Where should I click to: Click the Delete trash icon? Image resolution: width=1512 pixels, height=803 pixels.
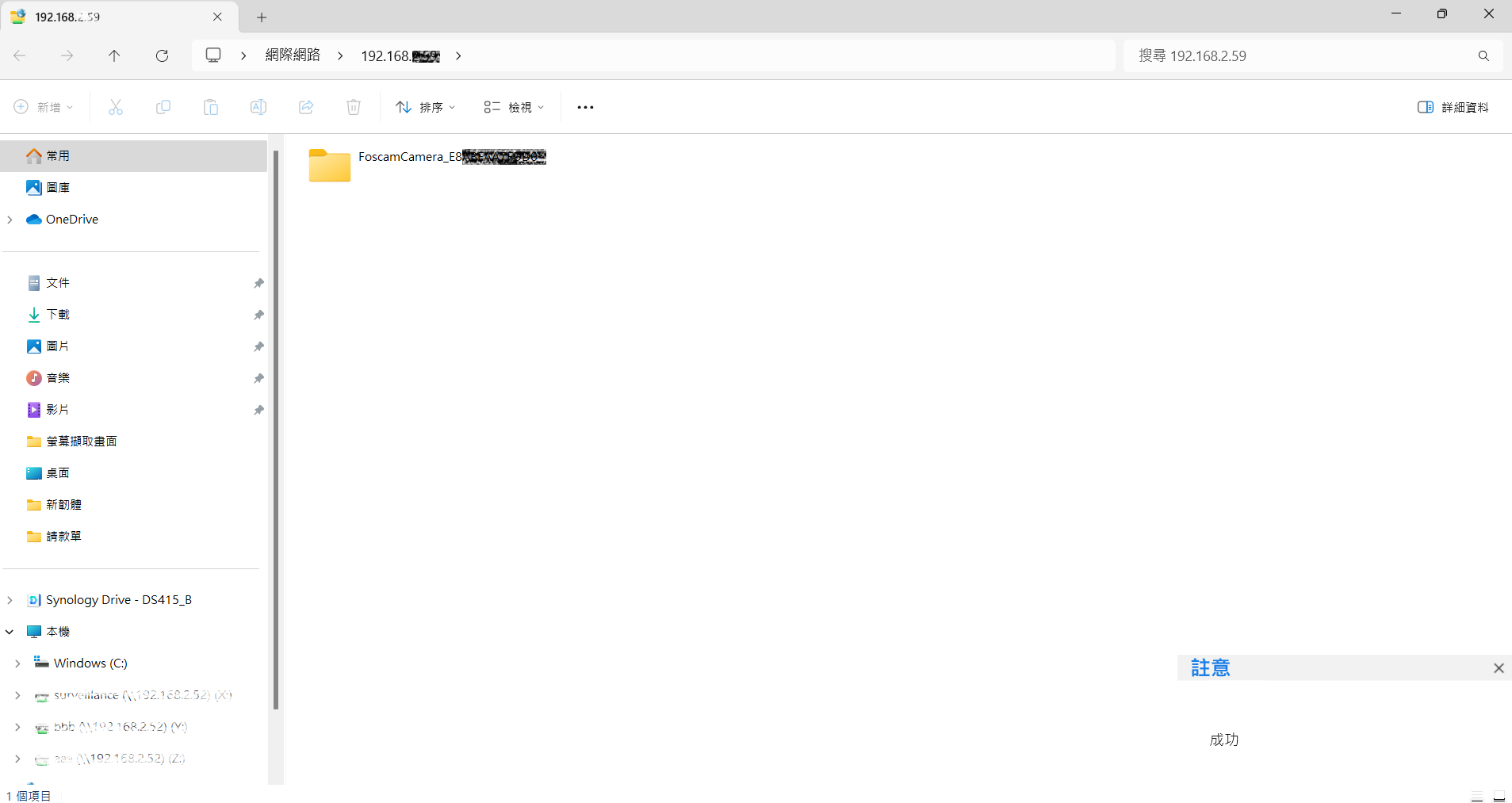point(354,107)
